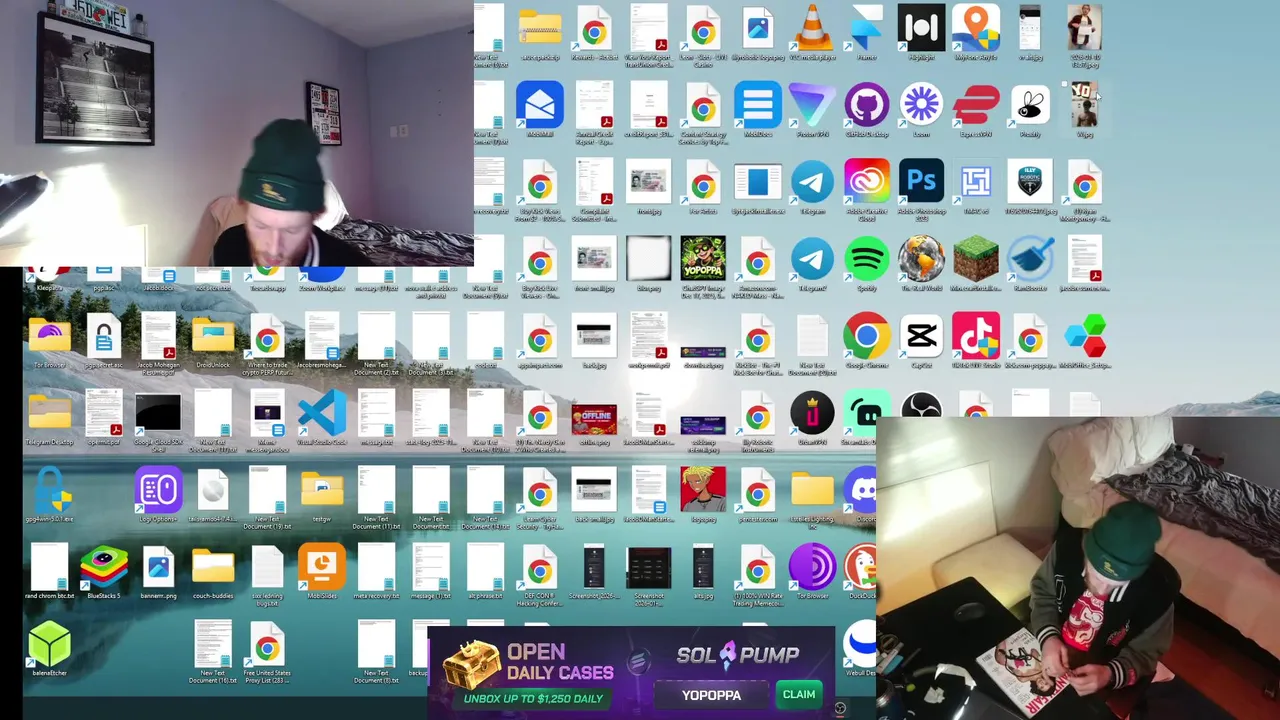The width and height of the screenshot is (1280, 720).
Task: Open Jacob Mohegan Resume PDF
Action: click(158, 337)
